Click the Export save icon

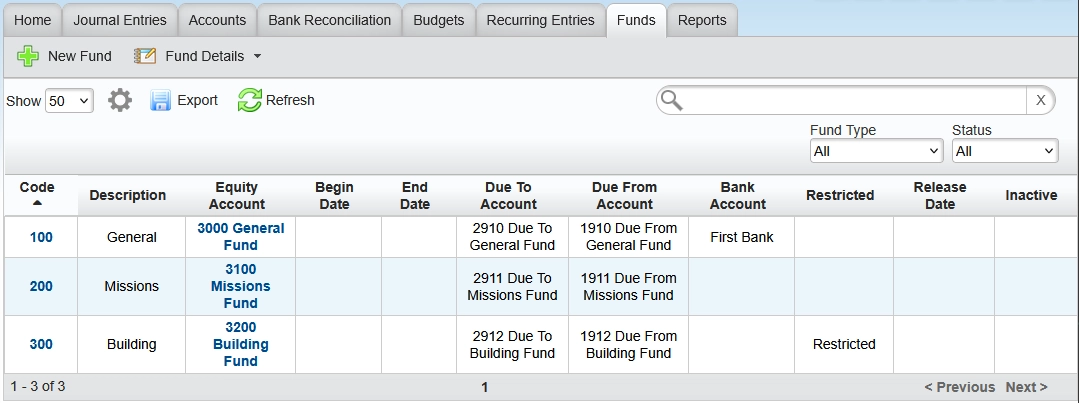[161, 100]
